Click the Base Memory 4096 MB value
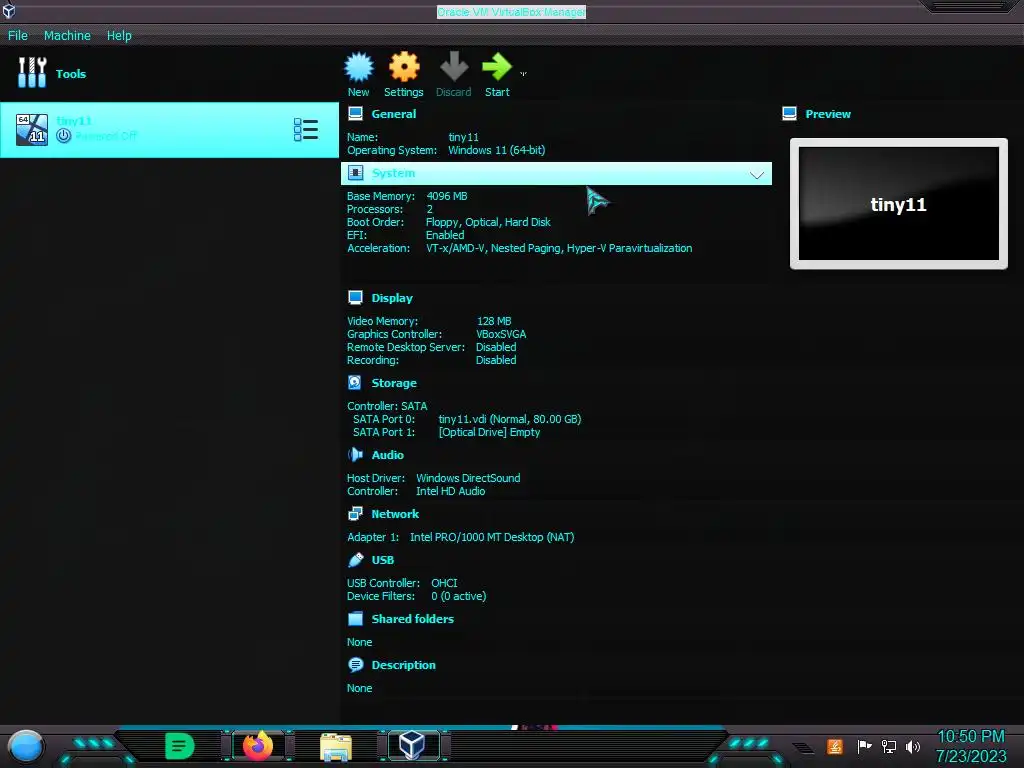 [447, 196]
